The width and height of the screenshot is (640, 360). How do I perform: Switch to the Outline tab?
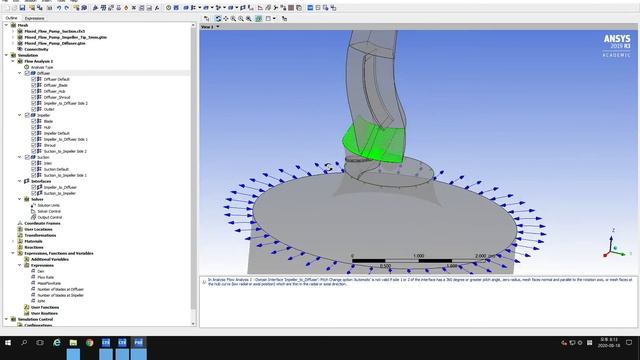coord(11,18)
